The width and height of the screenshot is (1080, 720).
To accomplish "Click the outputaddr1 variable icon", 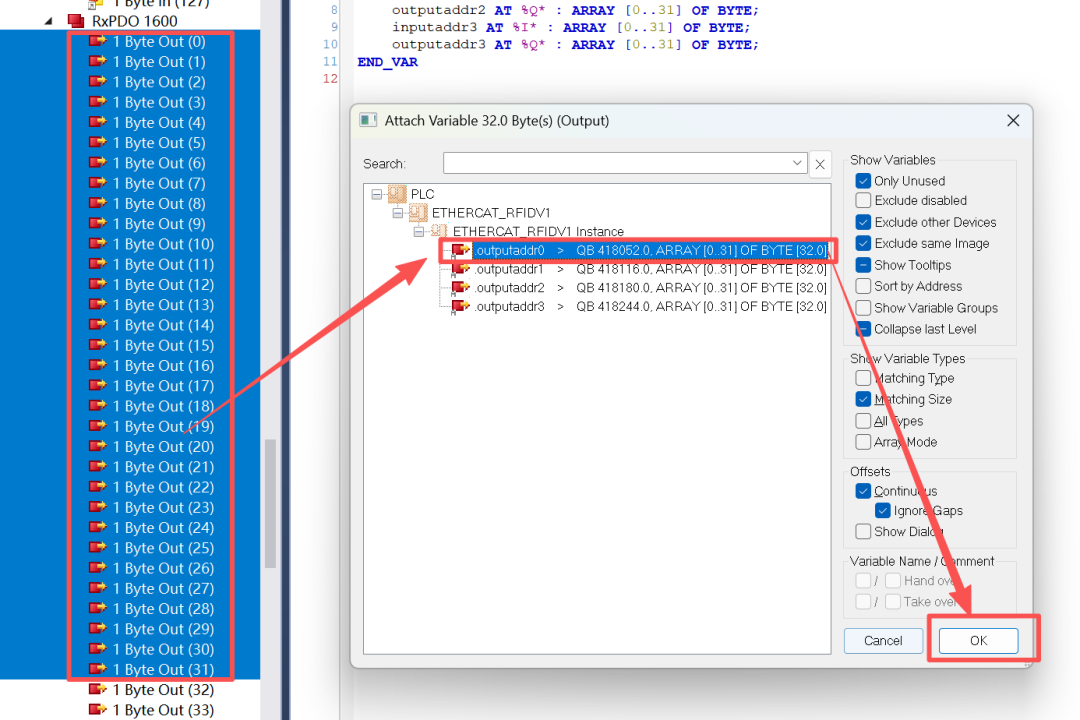I will pos(460,269).
